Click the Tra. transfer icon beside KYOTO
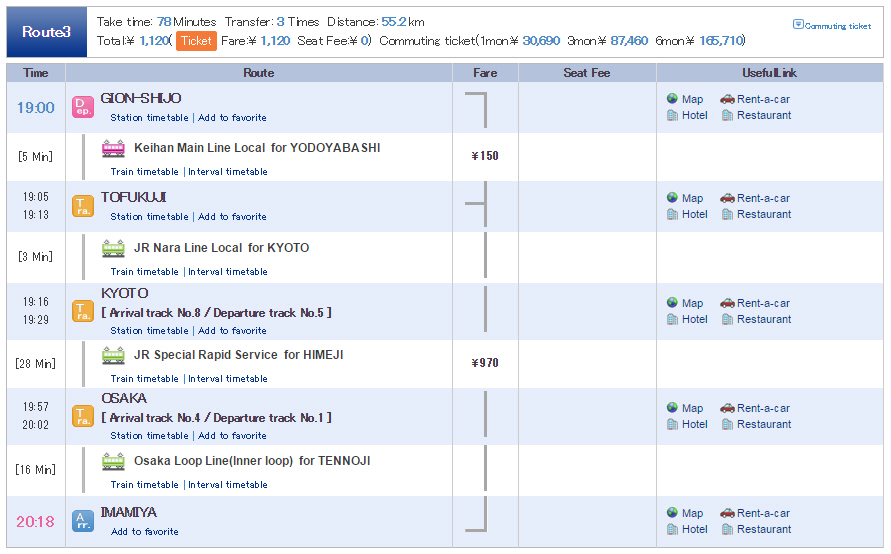Viewport: 891px width, 554px height. [x=83, y=311]
